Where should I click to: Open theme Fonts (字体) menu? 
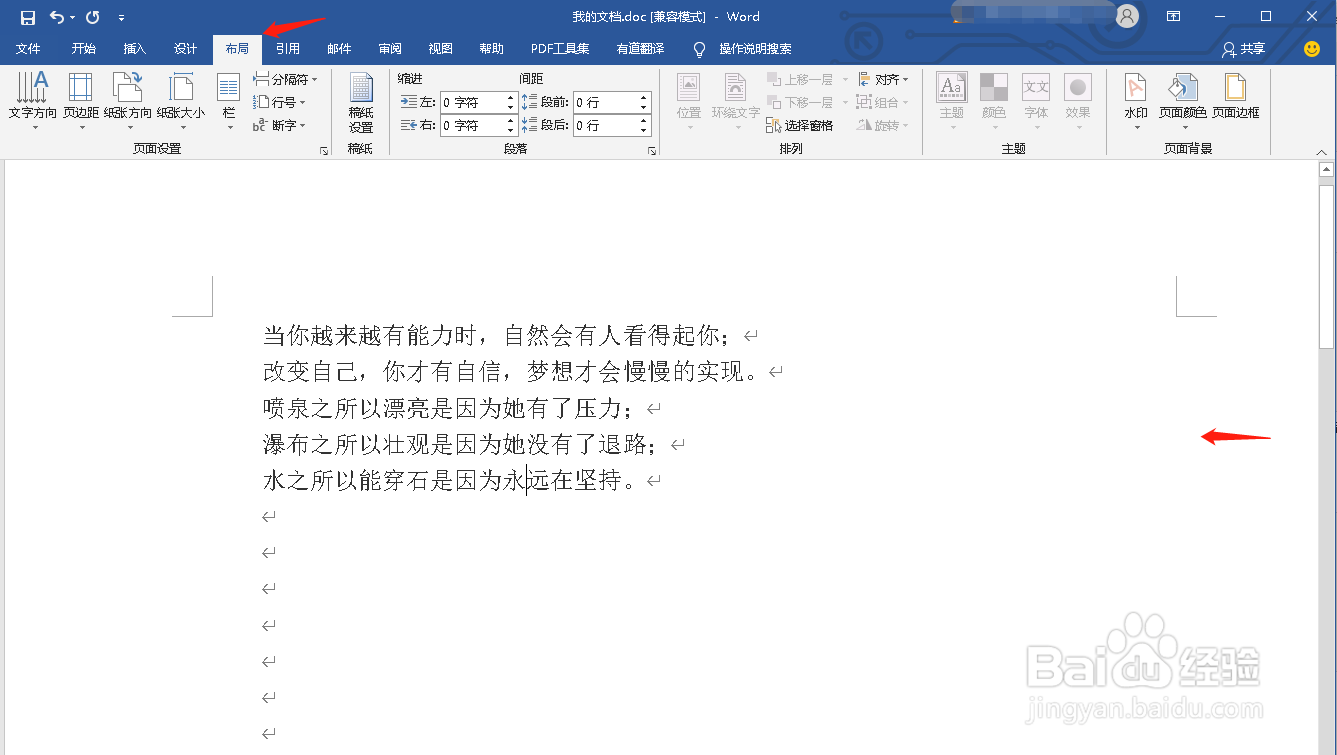point(1036,101)
